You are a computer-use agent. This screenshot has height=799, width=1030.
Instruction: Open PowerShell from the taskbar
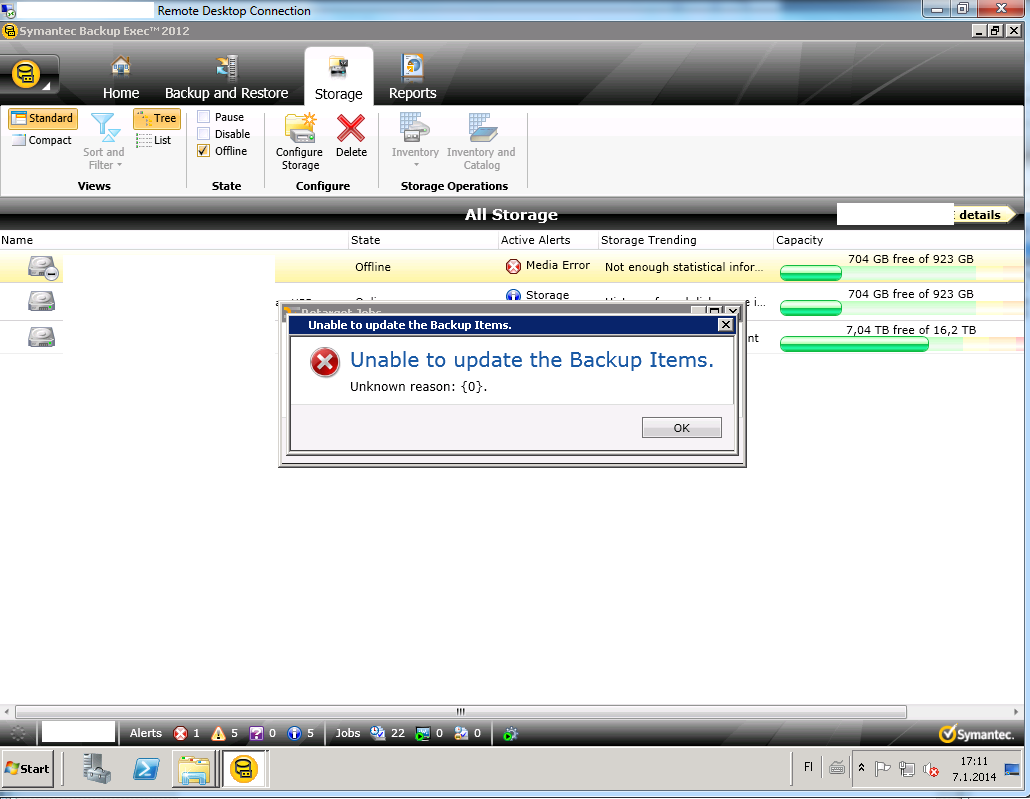[x=147, y=768]
